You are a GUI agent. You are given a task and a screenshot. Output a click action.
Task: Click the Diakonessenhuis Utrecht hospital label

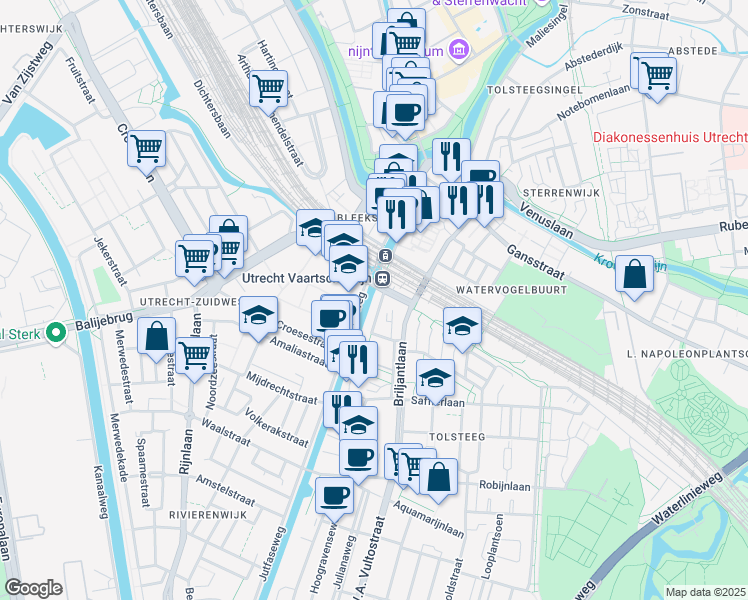(x=670, y=137)
